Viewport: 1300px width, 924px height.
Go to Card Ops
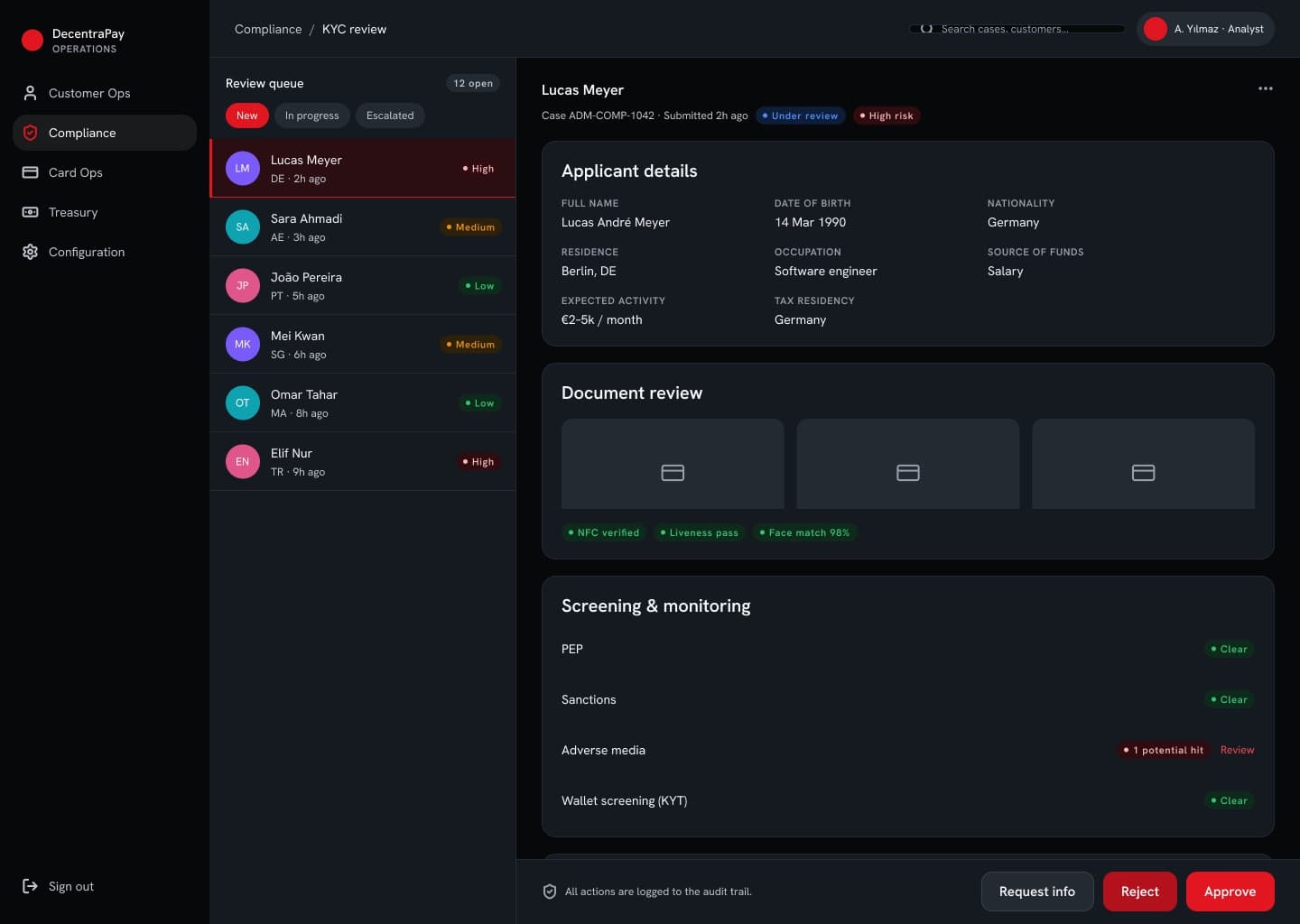click(x=105, y=172)
